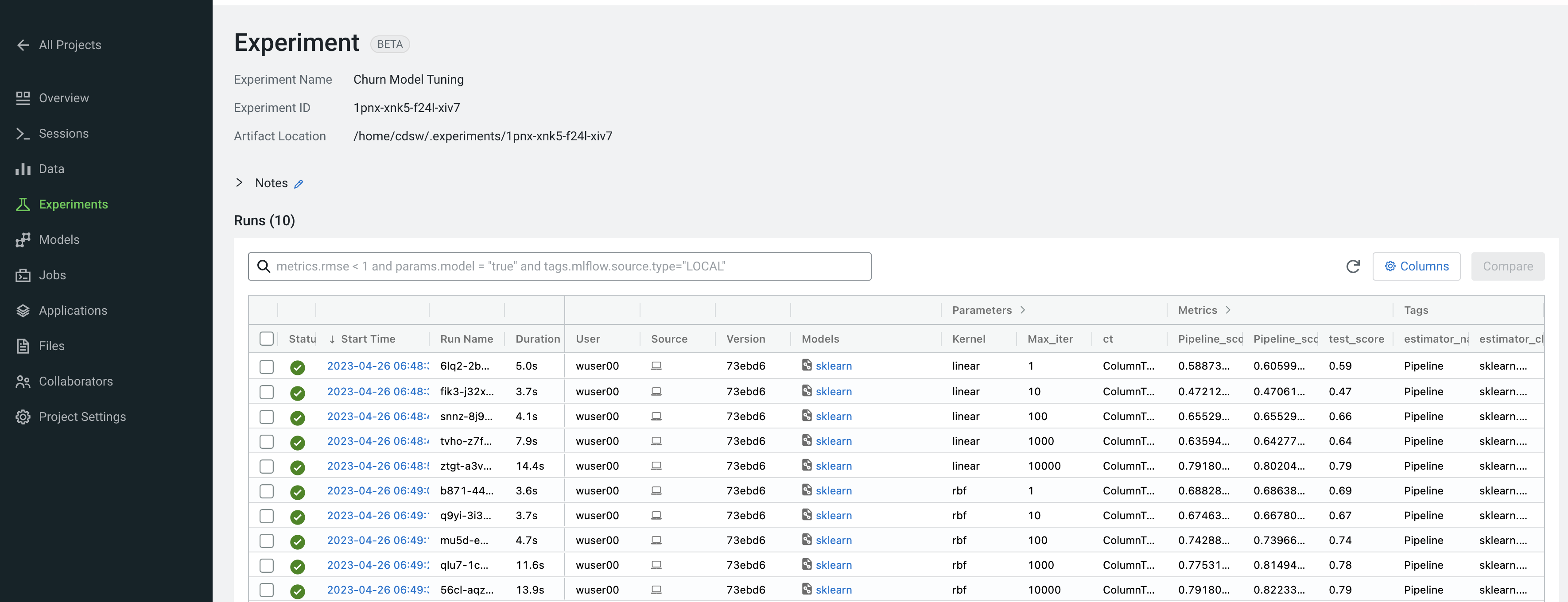Expand the Notes section chevron
1568x602 pixels.
pyautogui.click(x=239, y=183)
